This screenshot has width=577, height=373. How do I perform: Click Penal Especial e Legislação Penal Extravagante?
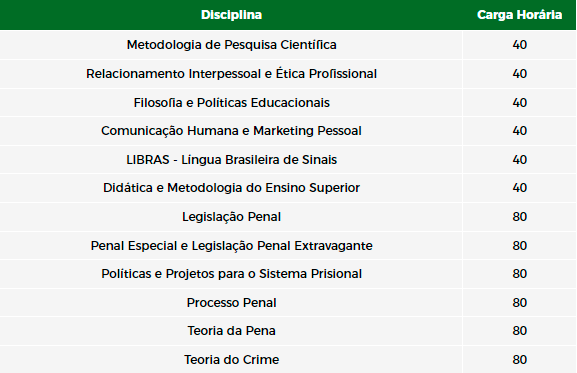pyautogui.click(x=231, y=245)
